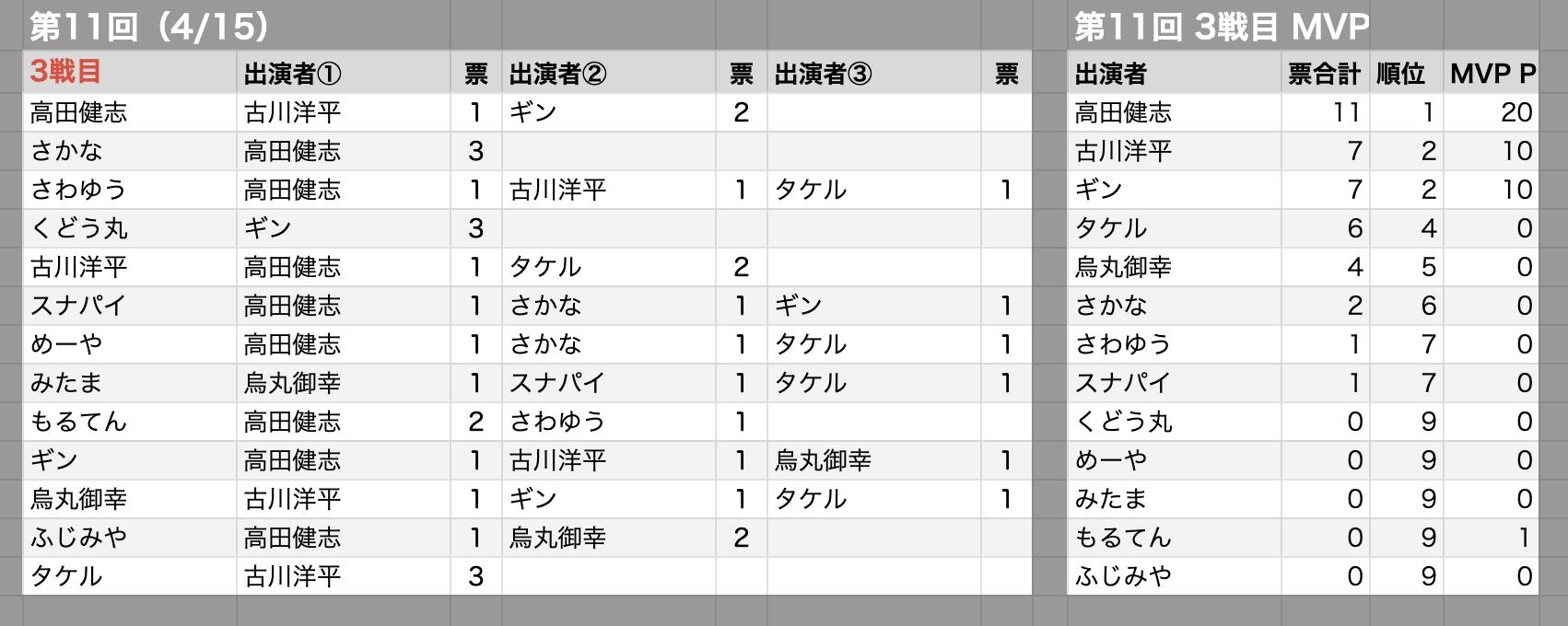
Task: Click the ふじみや voter name cell
Action: point(130,538)
